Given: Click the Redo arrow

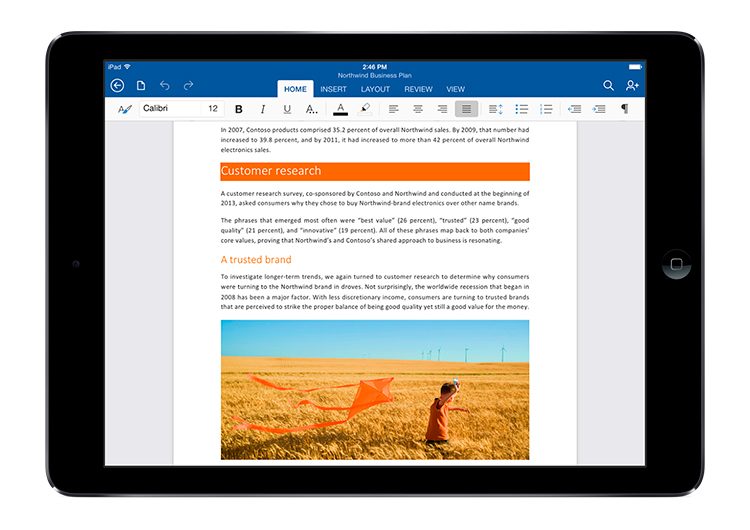Looking at the screenshot, I should [x=189, y=86].
